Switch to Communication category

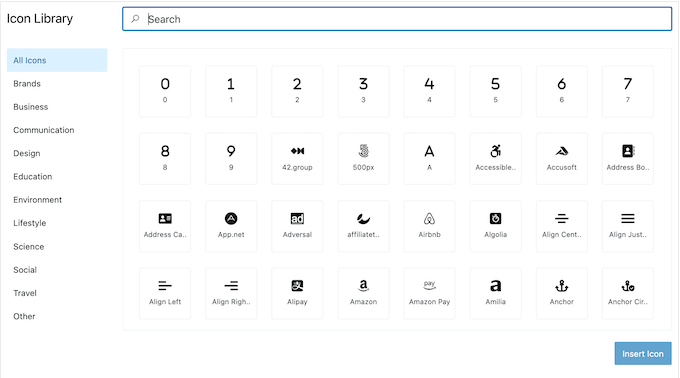57,130
